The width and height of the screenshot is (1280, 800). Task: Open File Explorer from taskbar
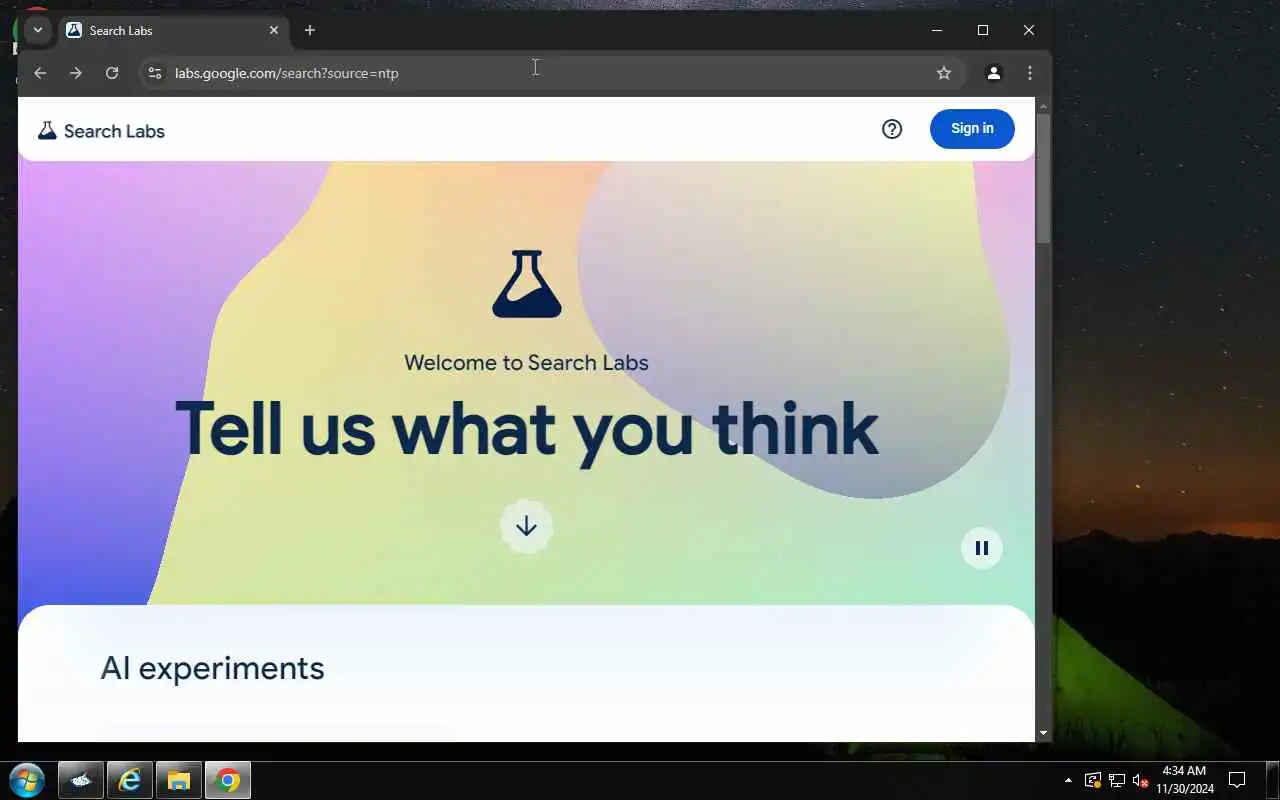click(179, 780)
